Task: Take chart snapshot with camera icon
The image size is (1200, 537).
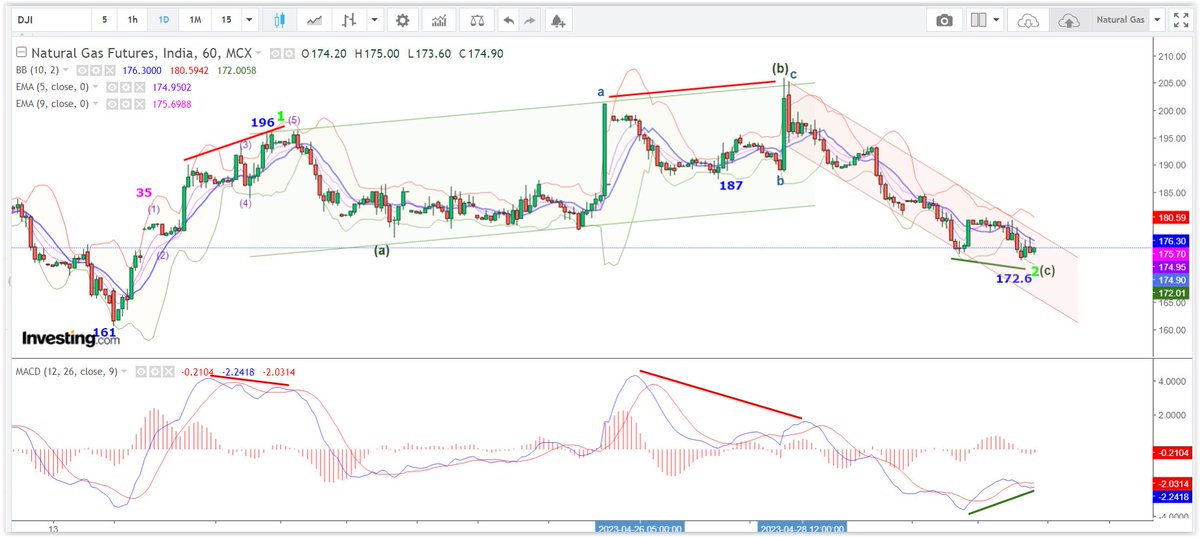Action: [x=943, y=20]
